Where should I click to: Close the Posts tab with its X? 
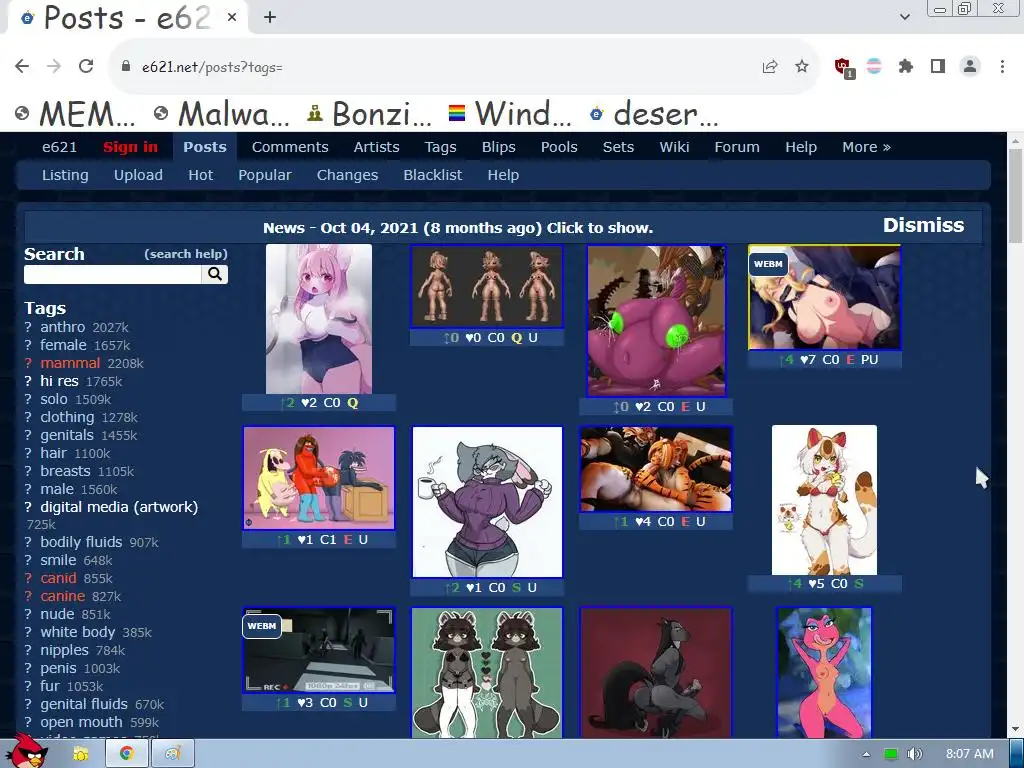232,18
